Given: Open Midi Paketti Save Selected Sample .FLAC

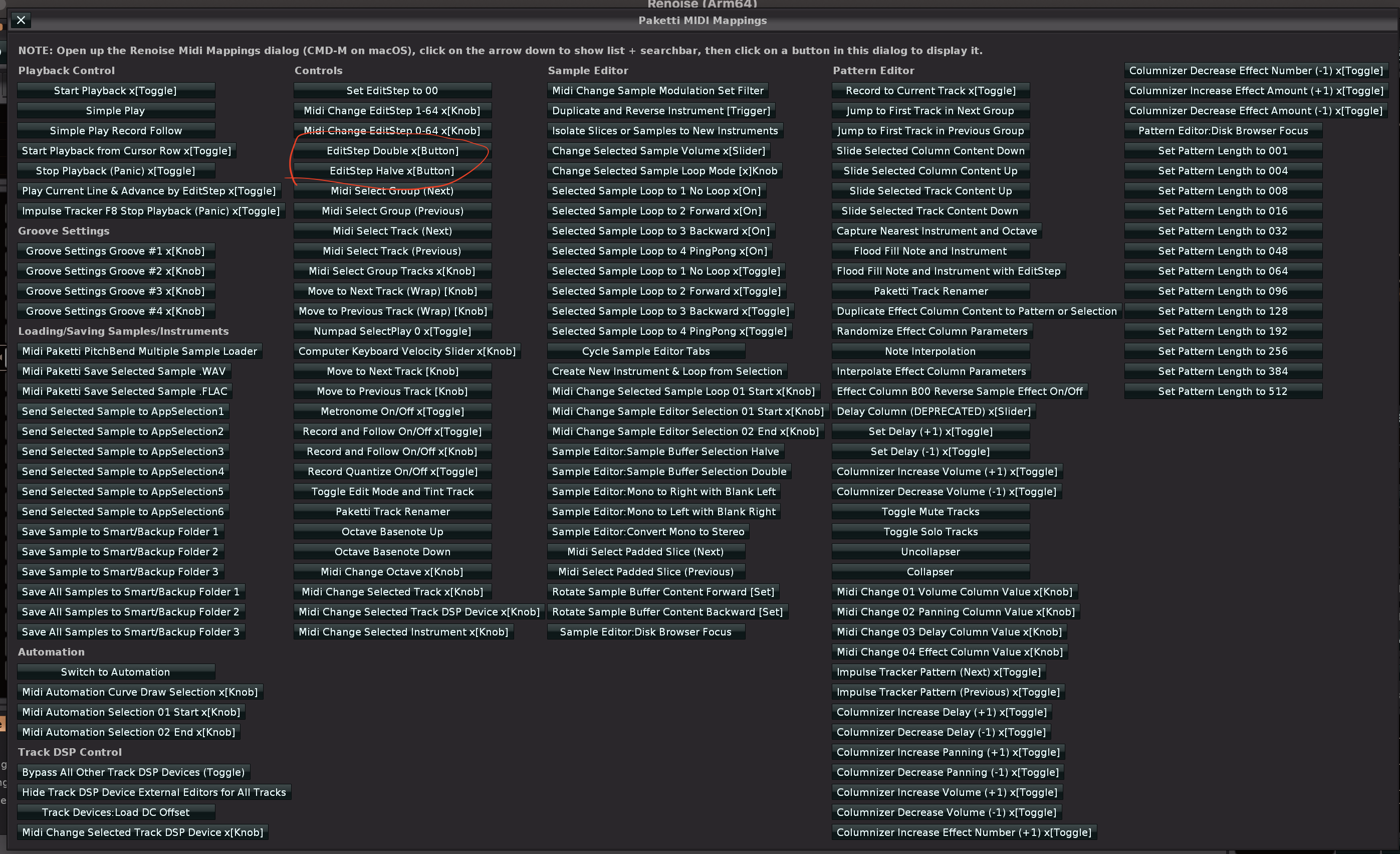Looking at the screenshot, I should click(124, 391).
